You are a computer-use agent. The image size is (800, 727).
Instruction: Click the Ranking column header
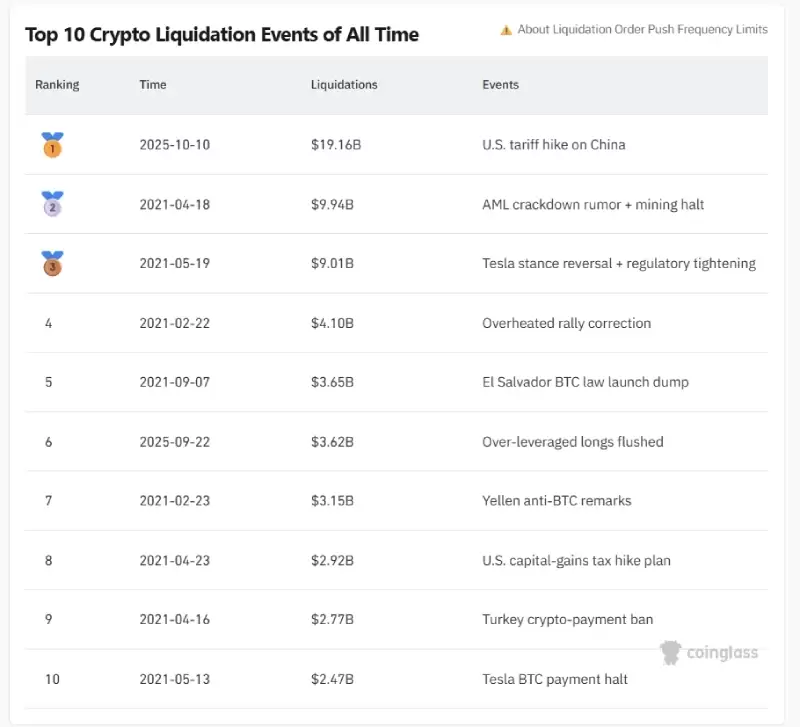57,85
